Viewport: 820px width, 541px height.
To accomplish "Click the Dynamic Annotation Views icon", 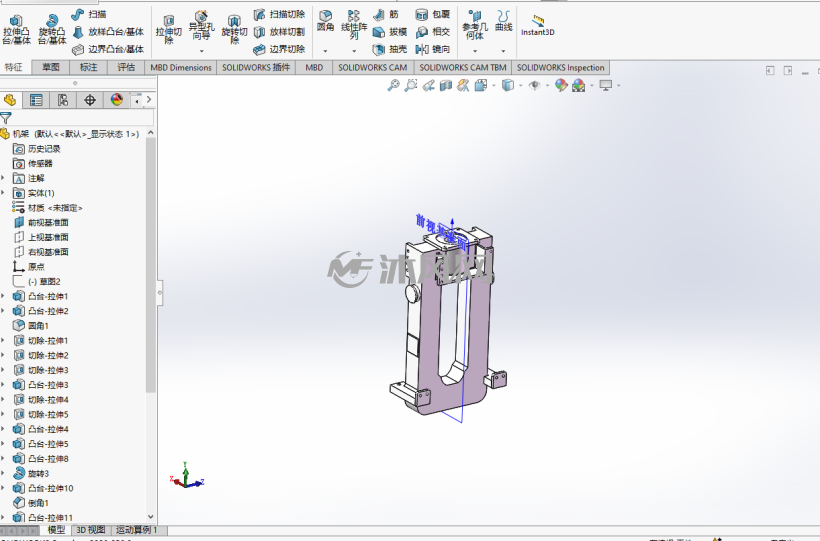I will (x=463, y=85).
